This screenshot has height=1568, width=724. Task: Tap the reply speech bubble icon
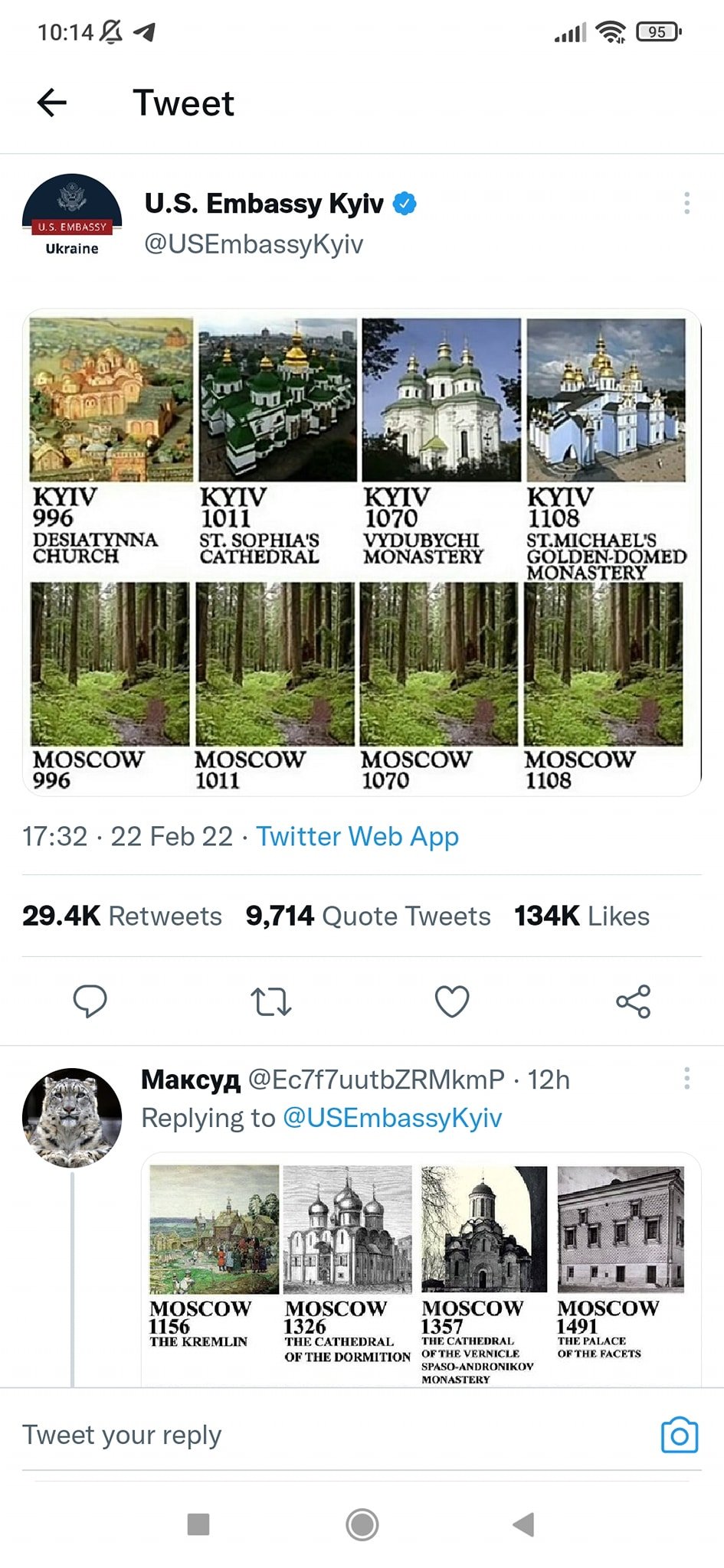(90, 1001)
